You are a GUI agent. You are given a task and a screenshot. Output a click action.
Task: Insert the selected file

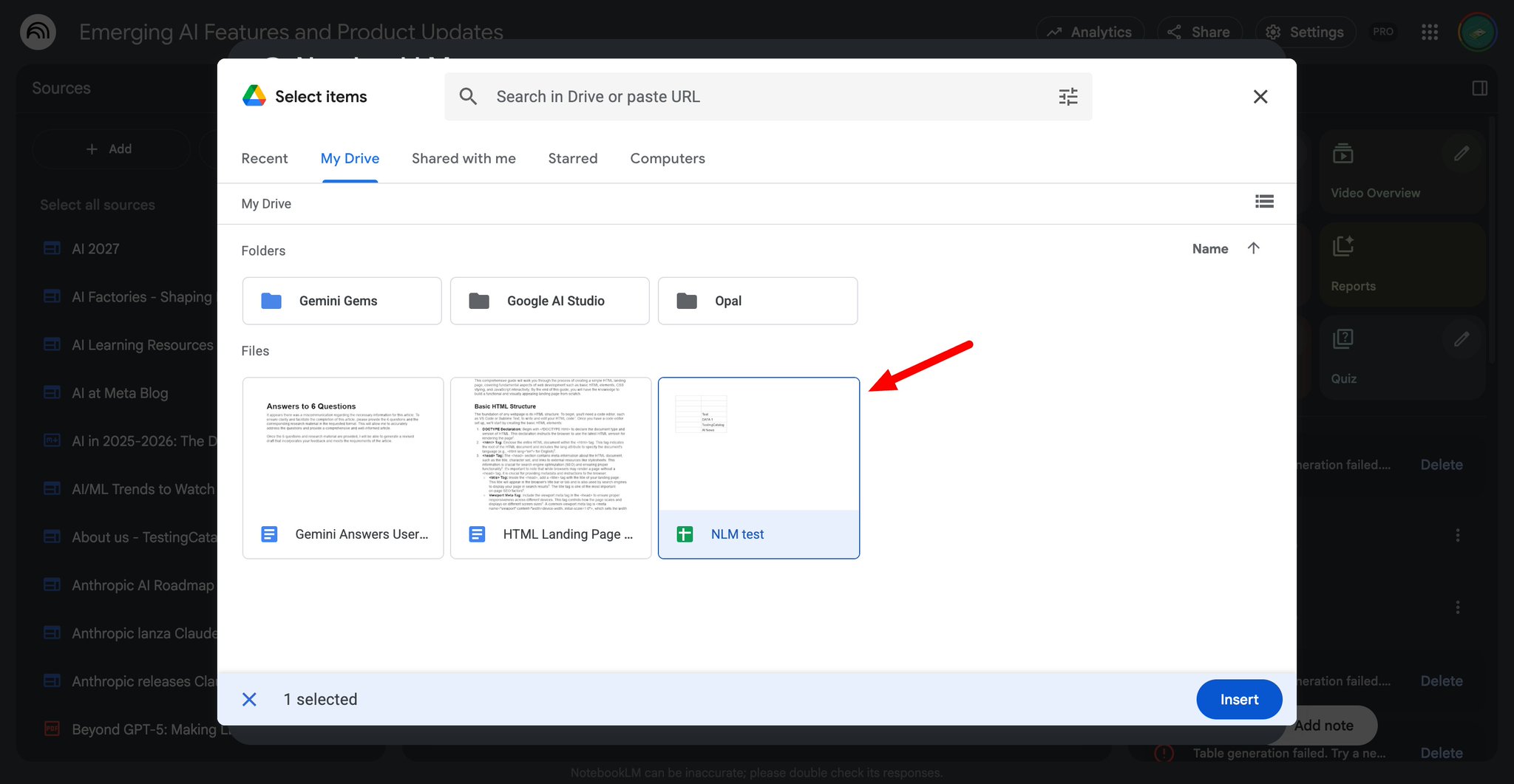pyautogui.click(x=1239, y=699)
